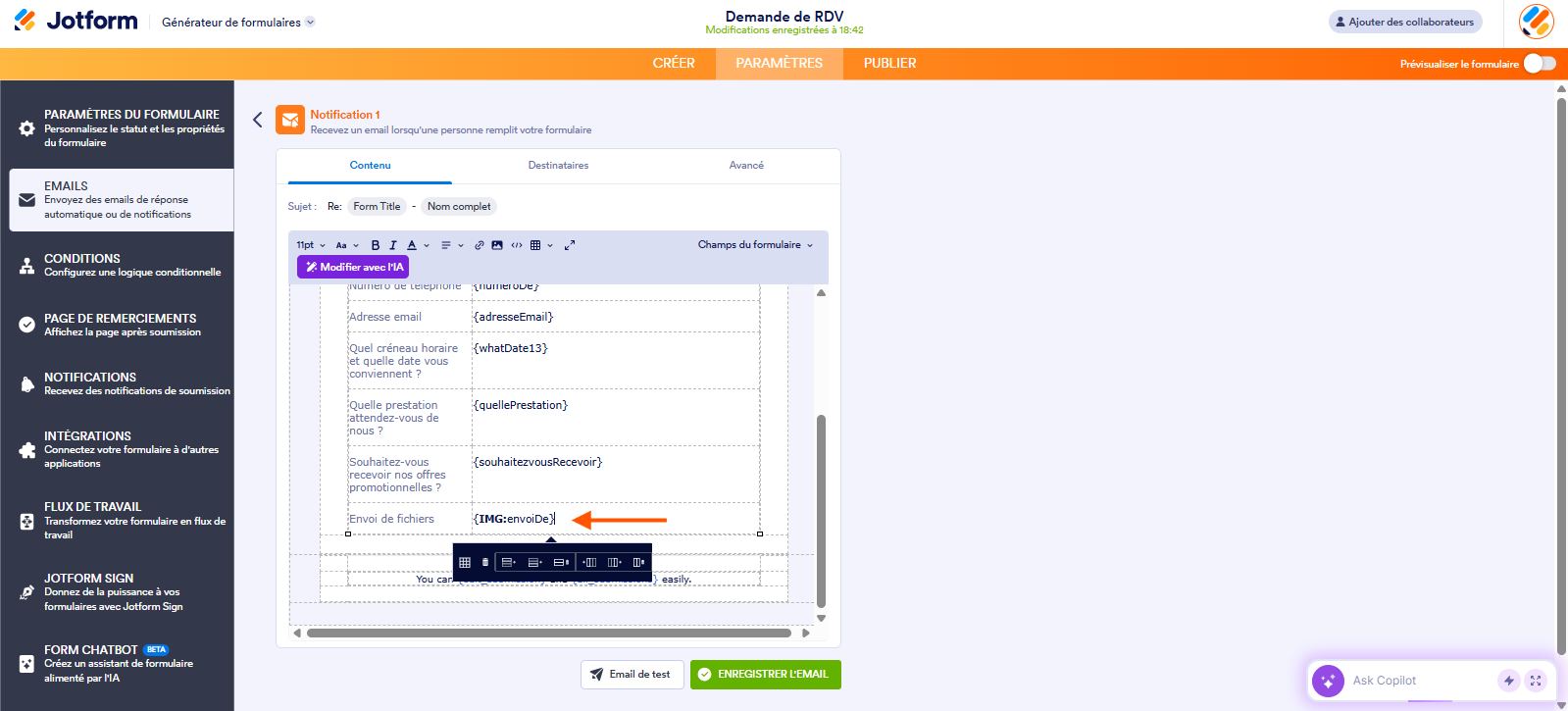
Task: Click ENREGISTRER L'EMAIL button
Action: [766, 675]
